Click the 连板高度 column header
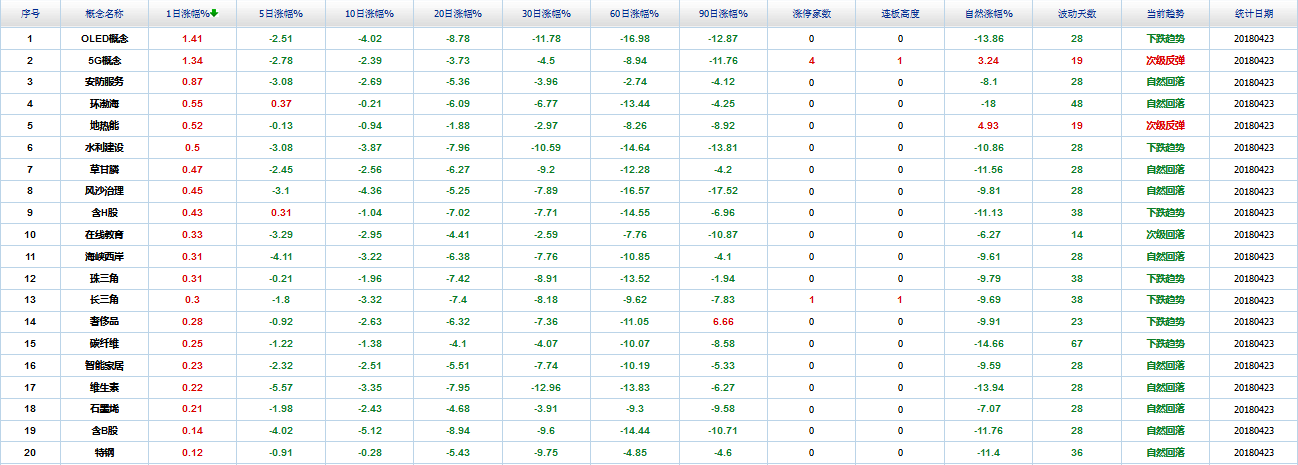 [900, 14]
